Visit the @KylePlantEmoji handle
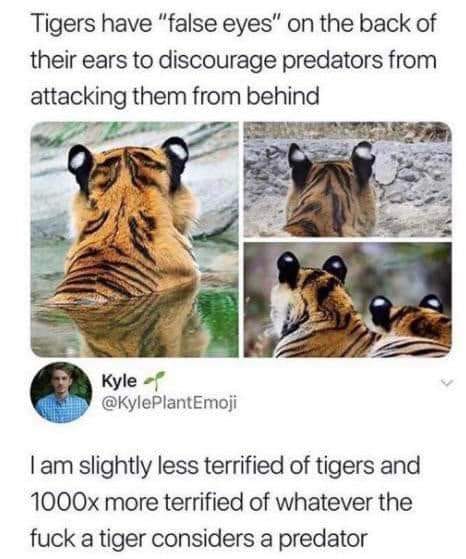 (x=169, y=403)
